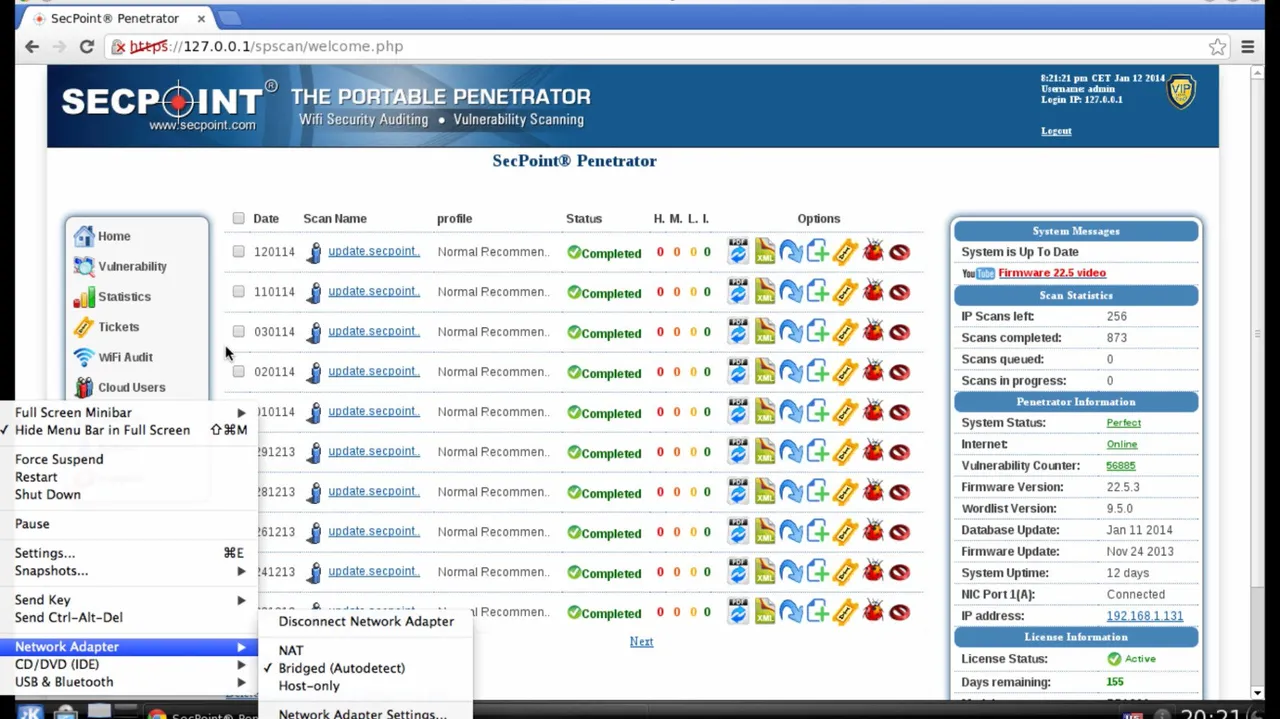Create a ticket for scan 120114
Screen dimensions: 1280x719
pyautogui.click(x=845, y=251)
